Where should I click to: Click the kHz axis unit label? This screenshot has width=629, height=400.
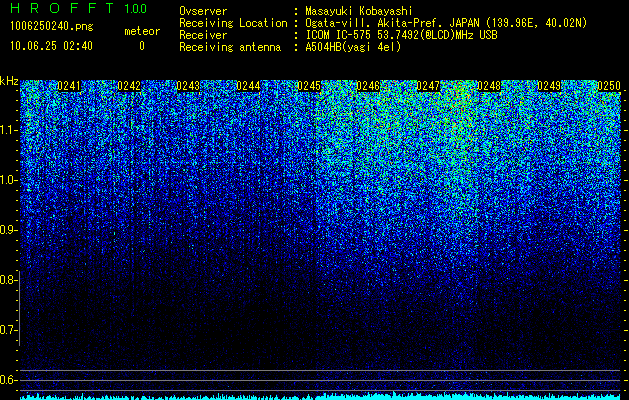[9, 81]
